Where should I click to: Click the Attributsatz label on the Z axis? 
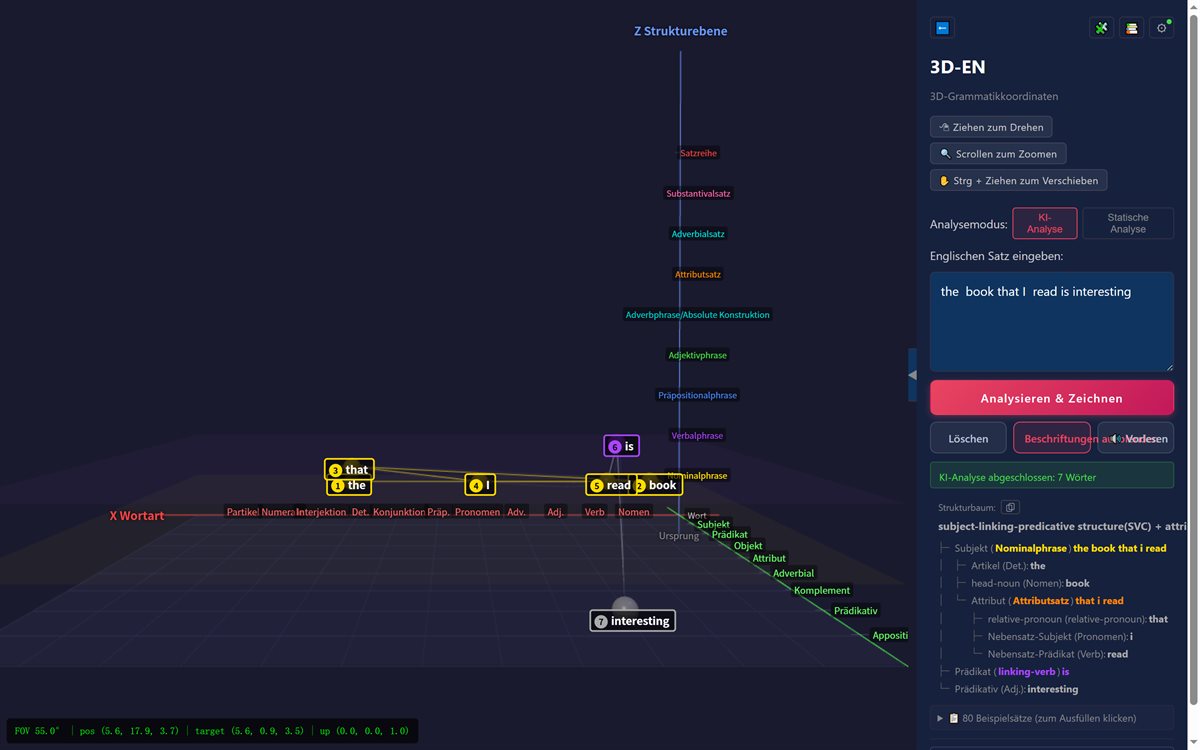click(x=698, y=274)
